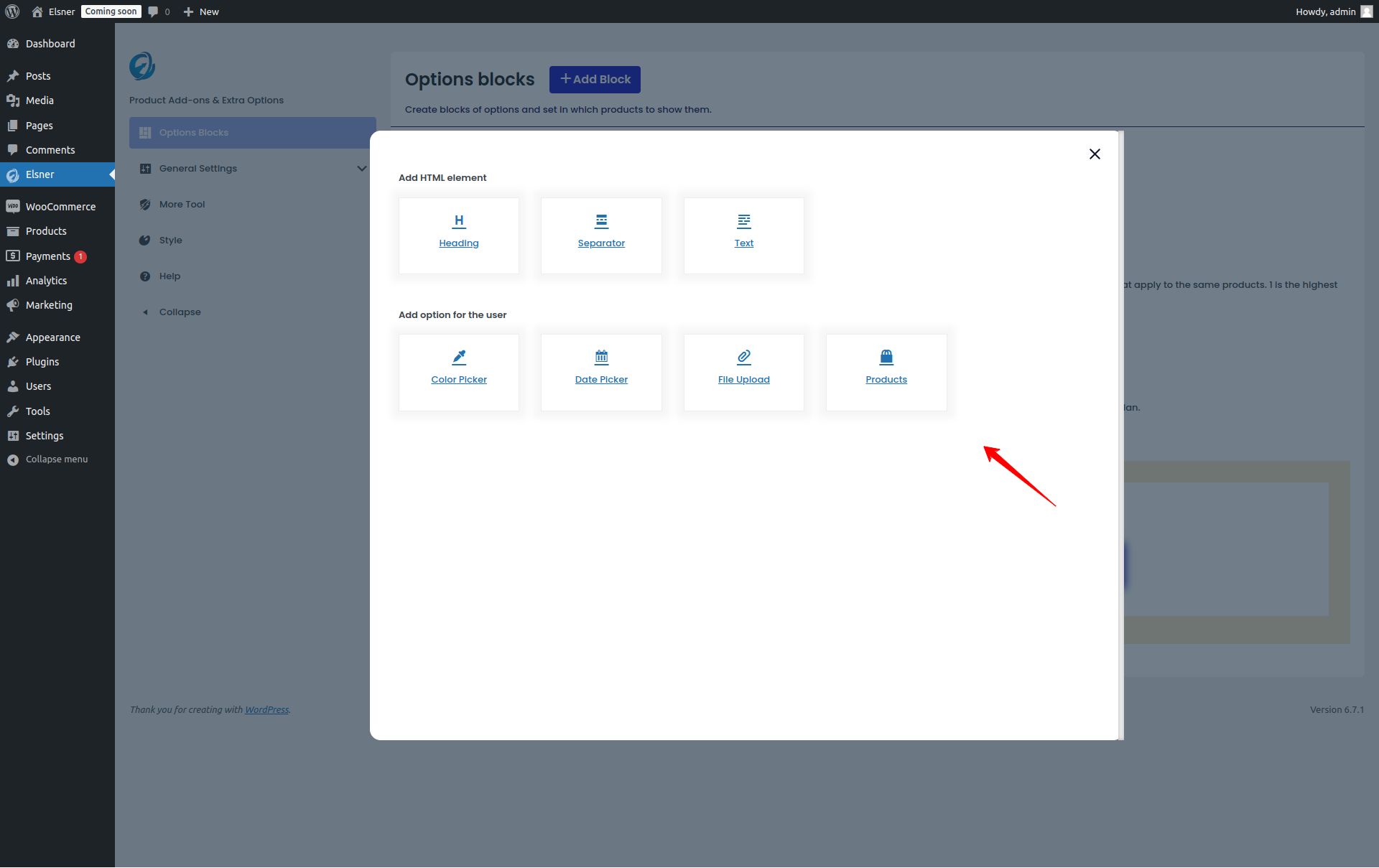Open WooCommerce menu item
Screen dimensions: 1379x868
(60, 207)
